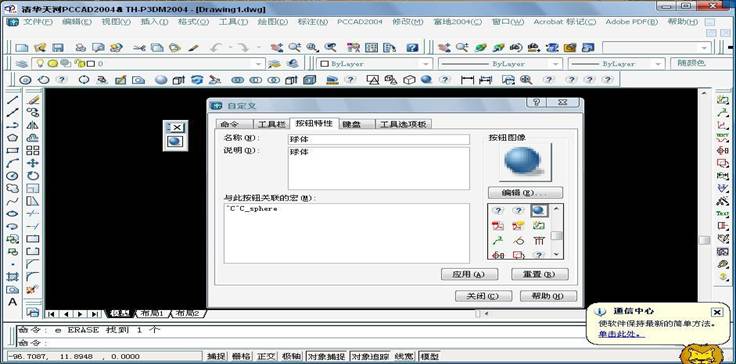Select the Rectangle draw tool
This screenshot has height=364, width=736.
[12, 150]
